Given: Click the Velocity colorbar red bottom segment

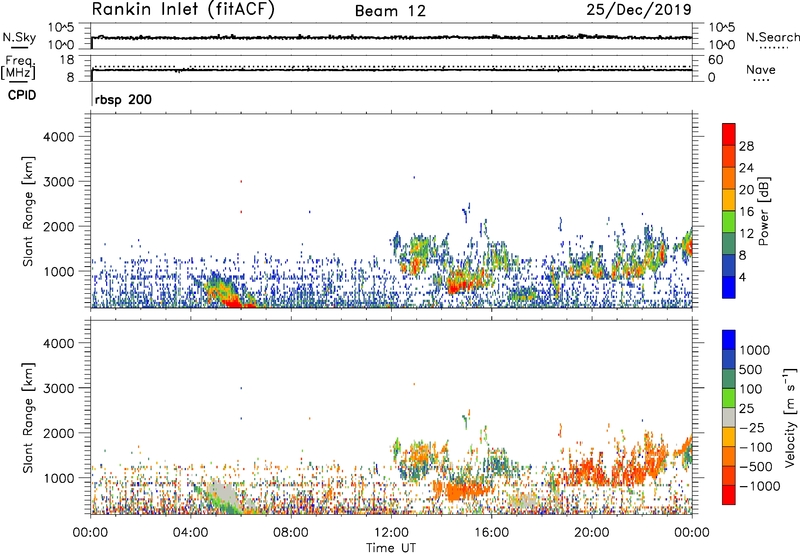Looking at the screenshot, I should 729,495.
